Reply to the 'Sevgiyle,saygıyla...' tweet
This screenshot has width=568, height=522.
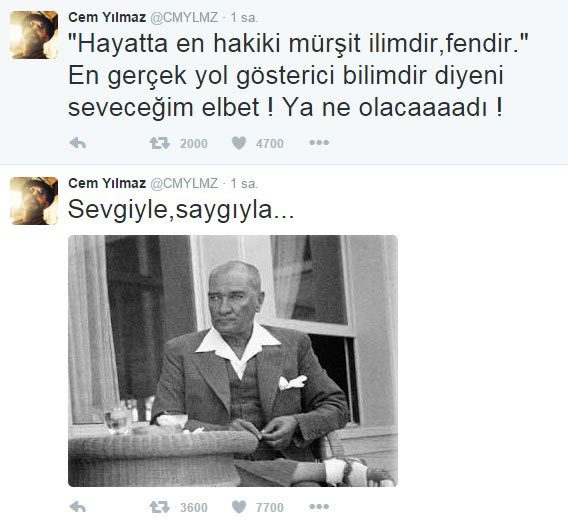click(x=78, y=507)
